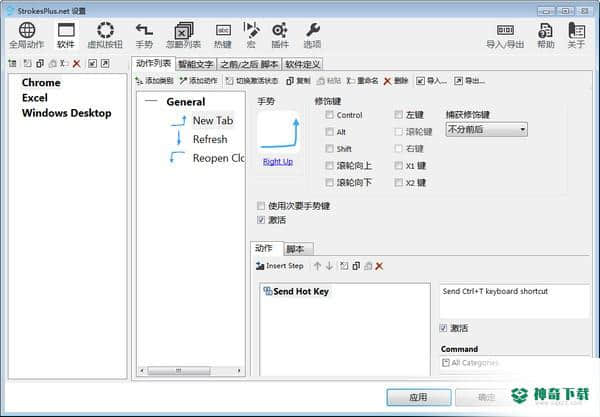Click Insert Step button
This screenshot has width=600, height=417.
tap(280, 266)
